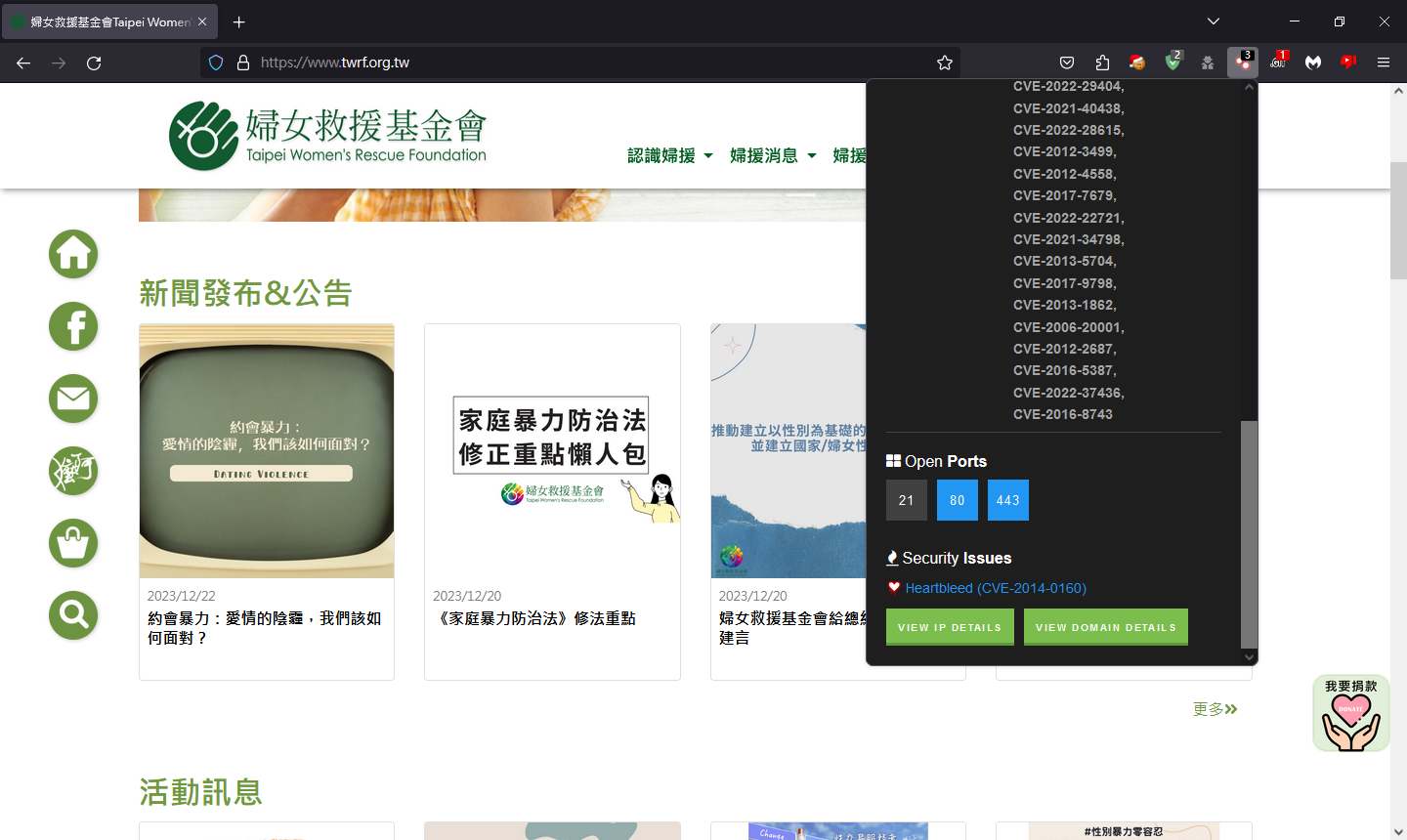Click the red thumbs-down YouTube extension icon
Screen dimensions: 1407x840
coord(1348,63)
